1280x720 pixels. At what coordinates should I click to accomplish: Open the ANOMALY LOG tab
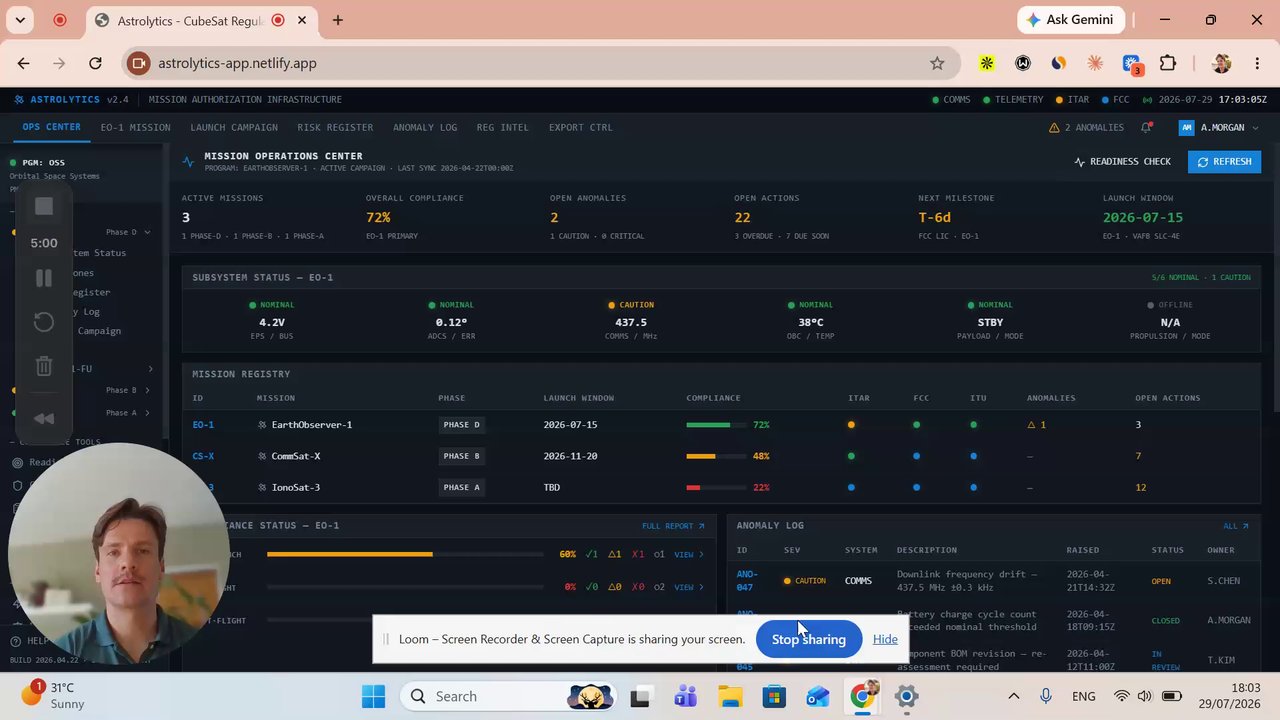425,127
